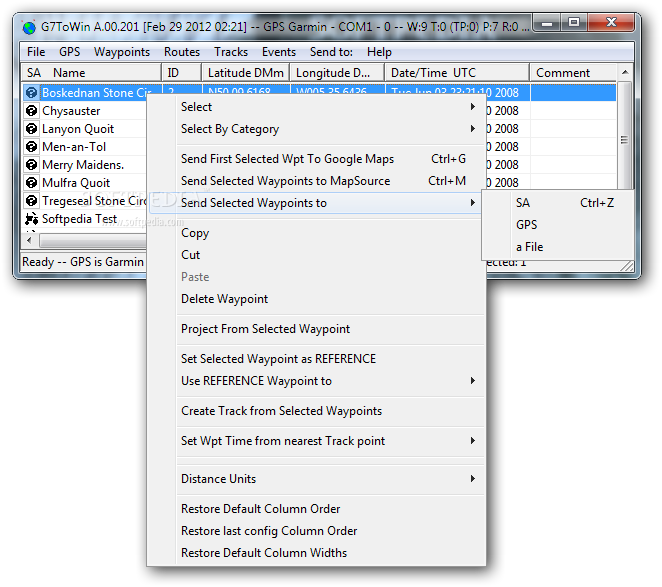Sort by the Comment column header

tap(573, 73)
